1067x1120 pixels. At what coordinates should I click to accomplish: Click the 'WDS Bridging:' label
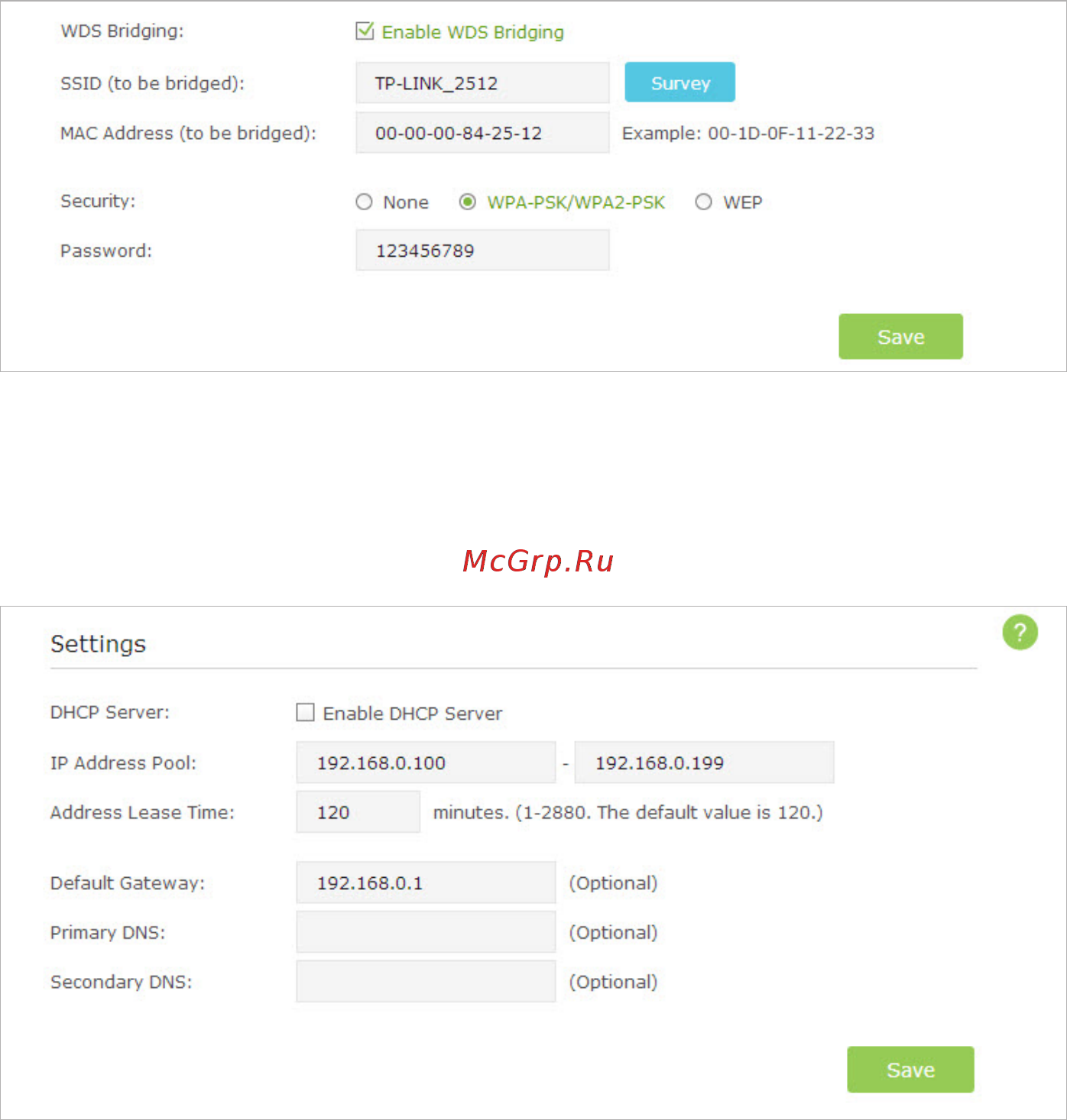(122, 31)
